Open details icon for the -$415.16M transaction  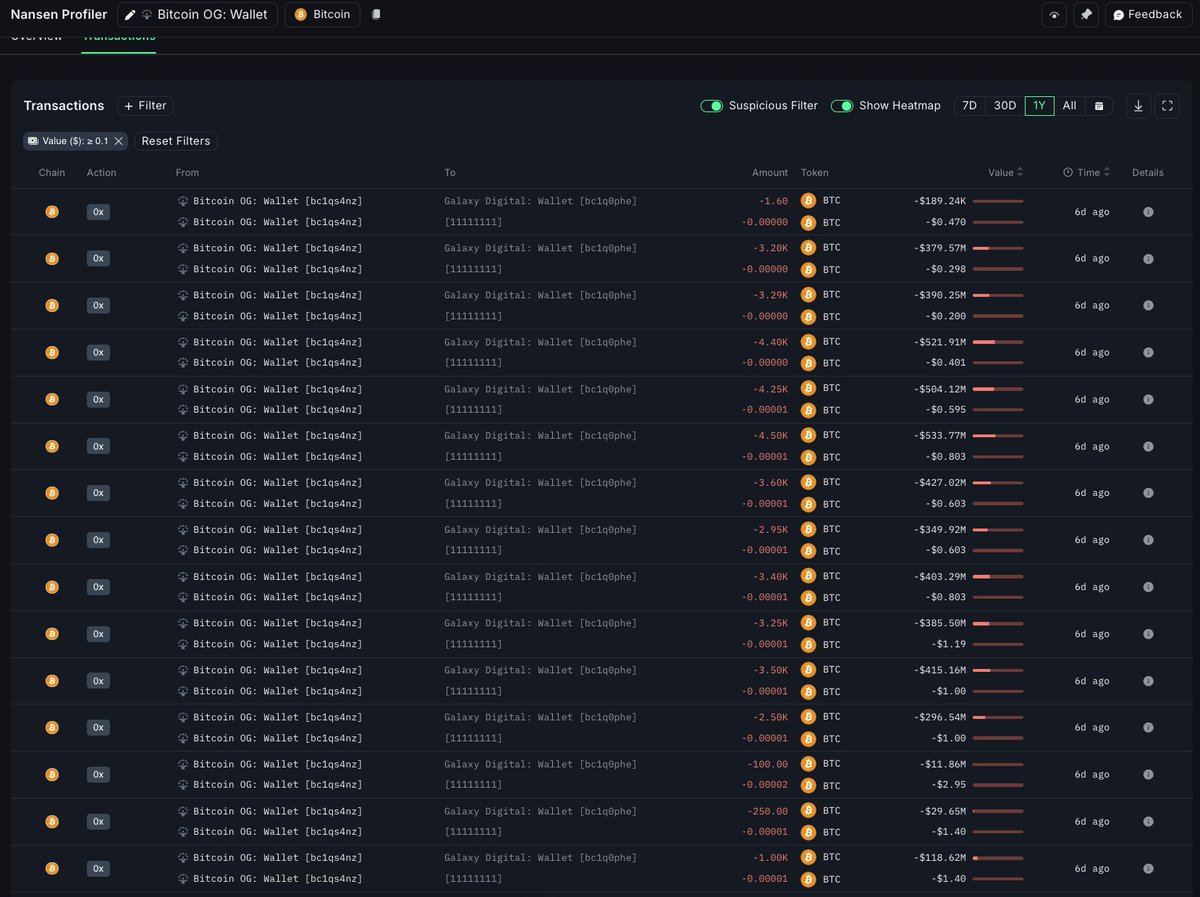coord(1148,681)
